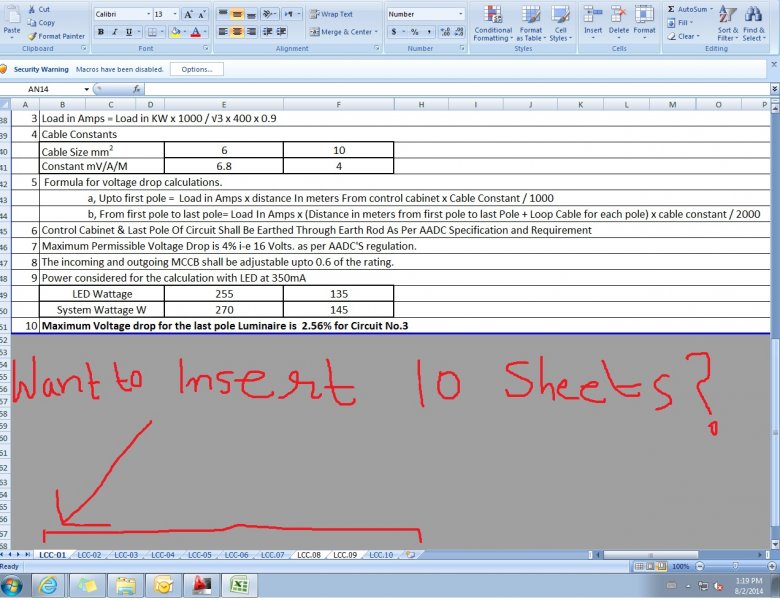
Task: Open the Font Color dropdown arrow
Action: click(x=204, y=32)
